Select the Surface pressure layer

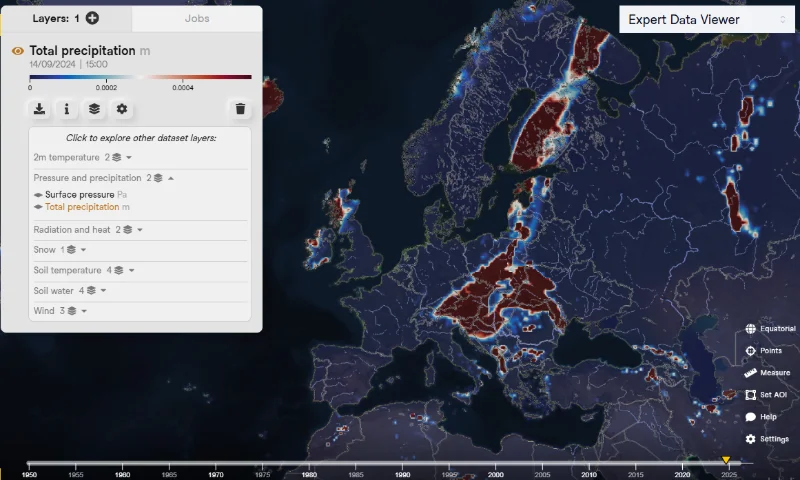click(80, 195)
